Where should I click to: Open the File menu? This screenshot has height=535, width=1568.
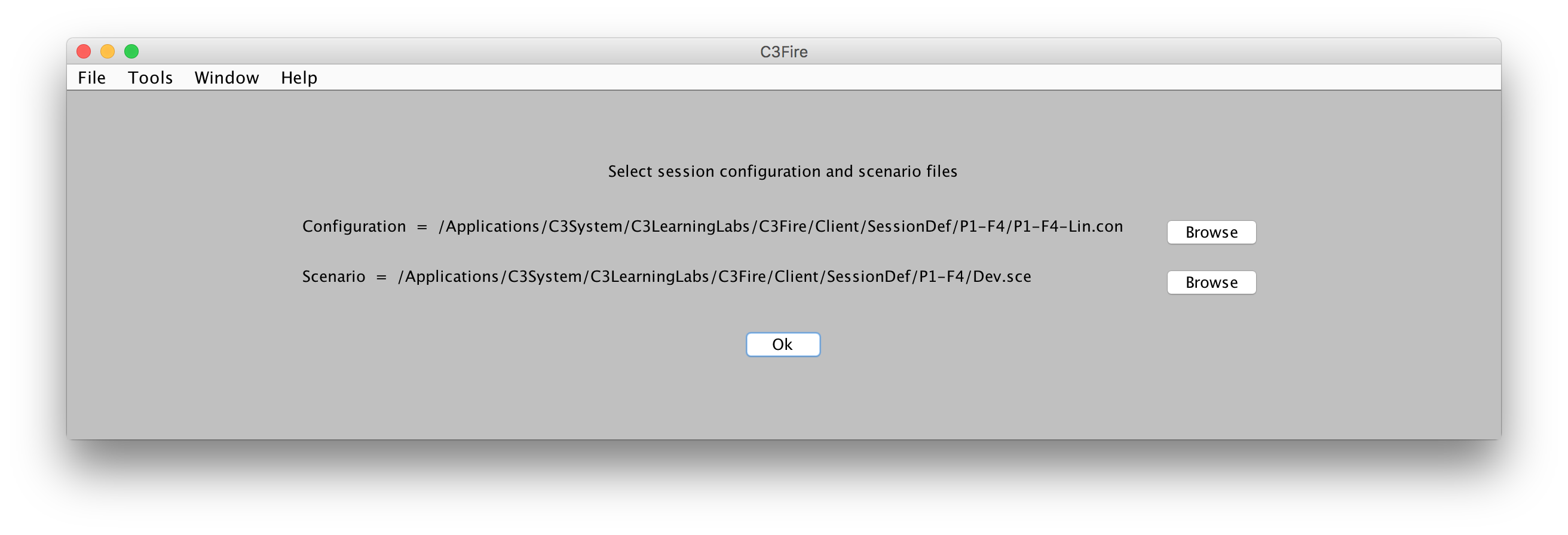pos(92,78)
